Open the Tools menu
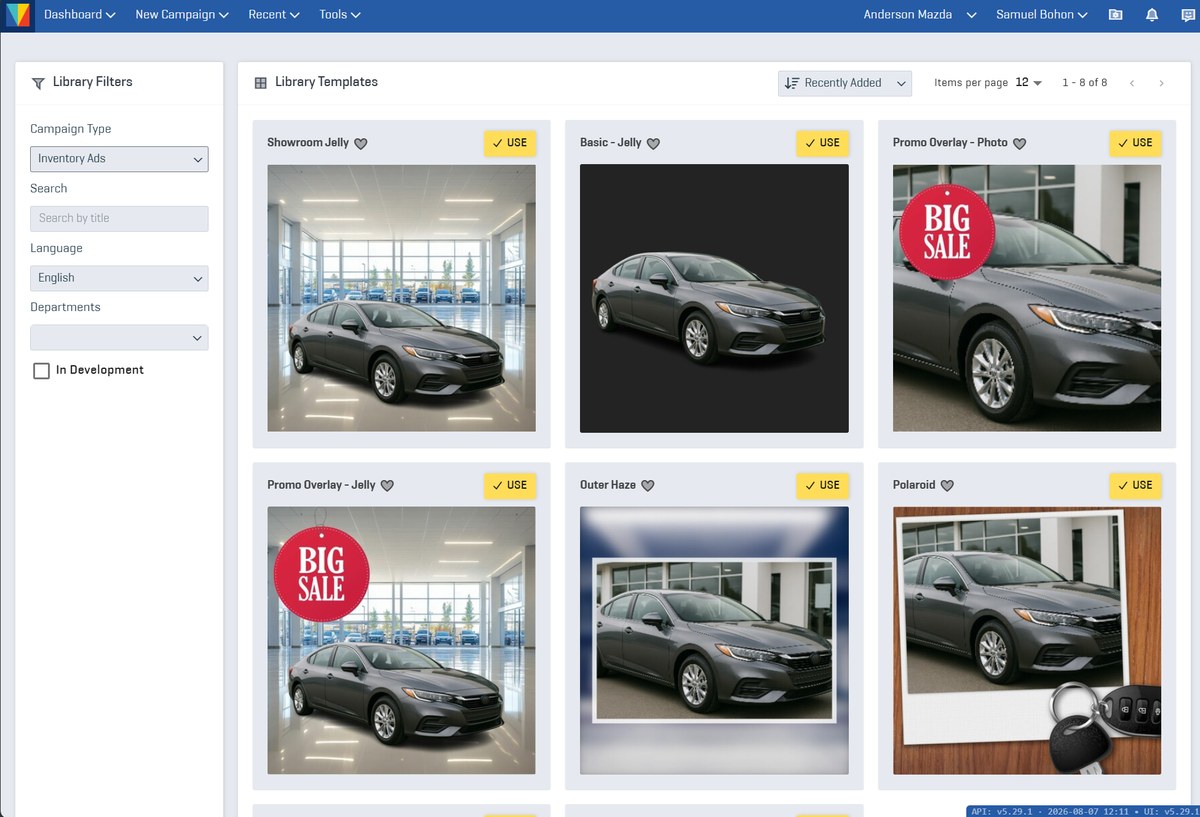 click(x=340, y=15)
